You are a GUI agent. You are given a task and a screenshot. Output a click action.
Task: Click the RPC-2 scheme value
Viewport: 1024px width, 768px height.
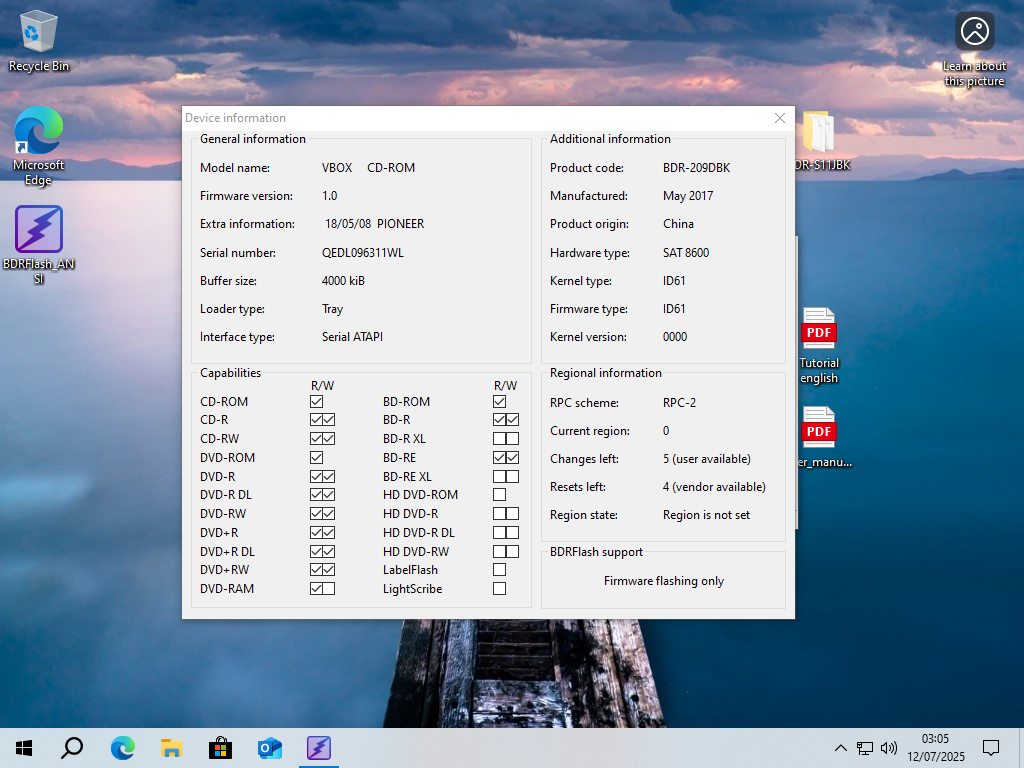[679, 403]
